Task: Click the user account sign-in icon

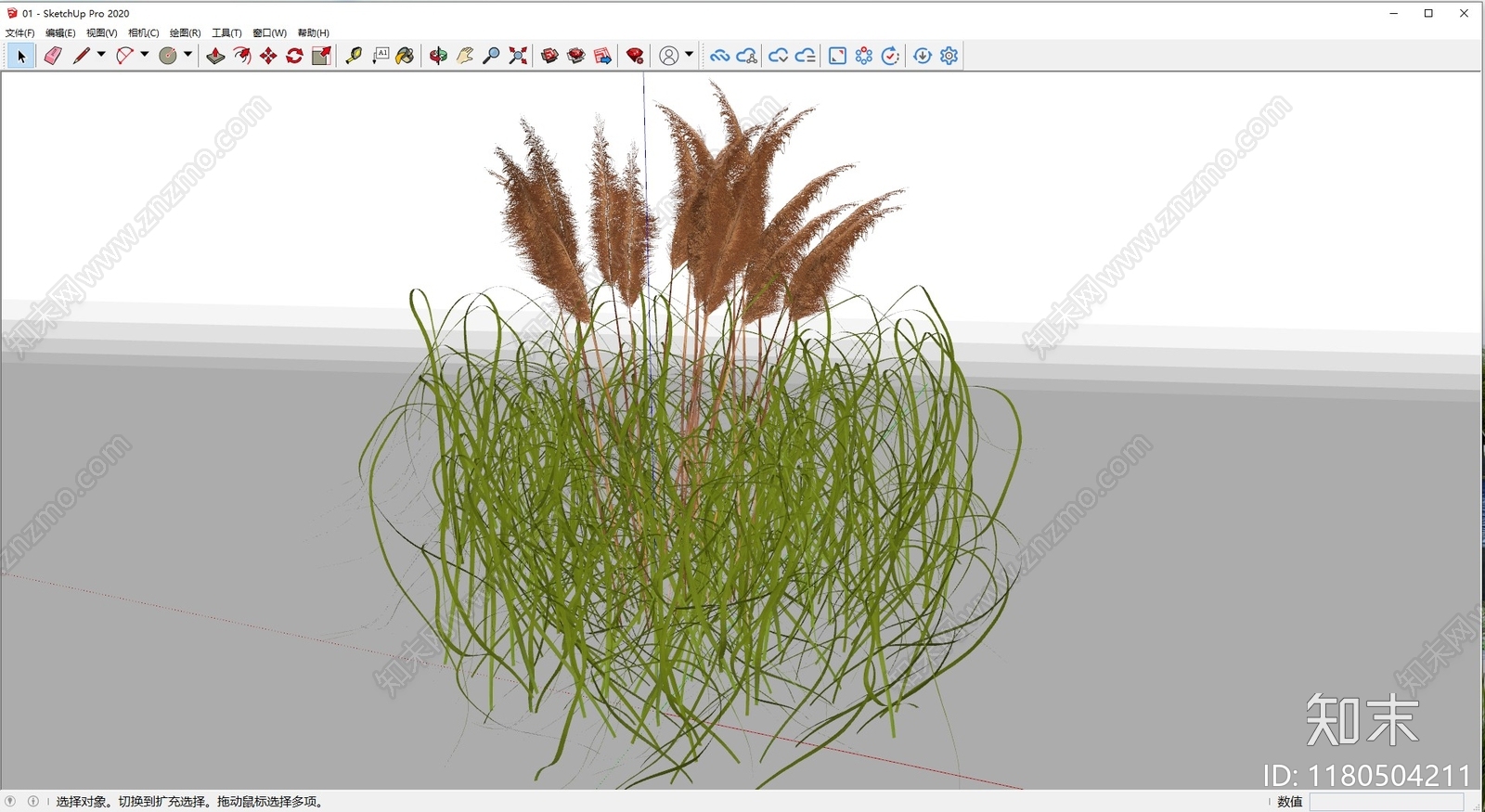Action: pyautogui.click(x=668, y=56)
